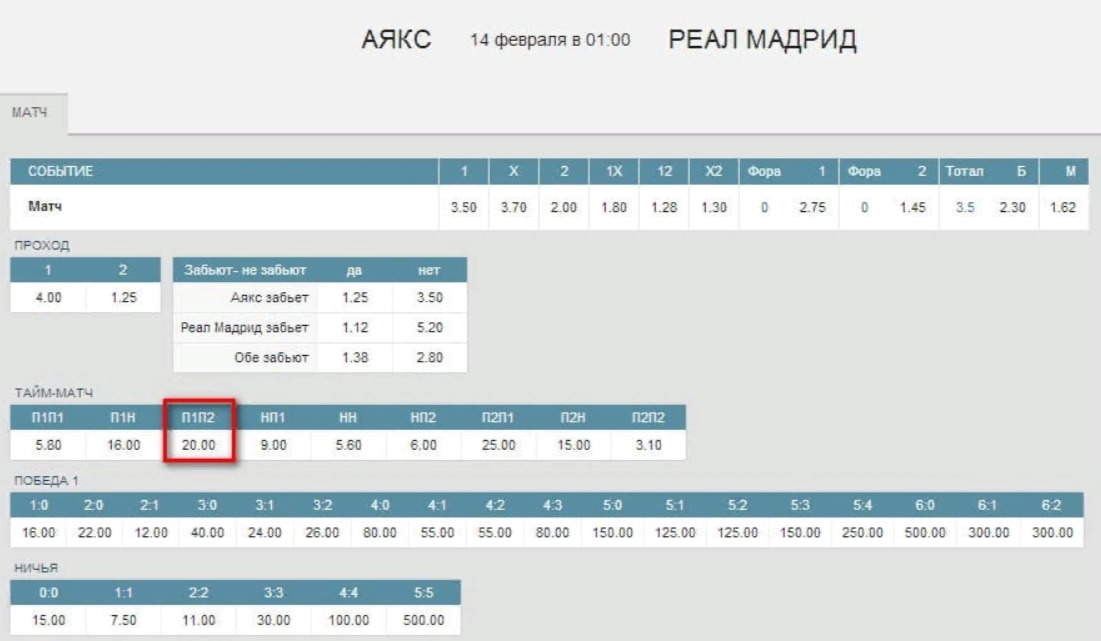Screen dimensions: 1101x641
Task: Choose 5:5 draw score odds 500.00
Action: [423, 621]
